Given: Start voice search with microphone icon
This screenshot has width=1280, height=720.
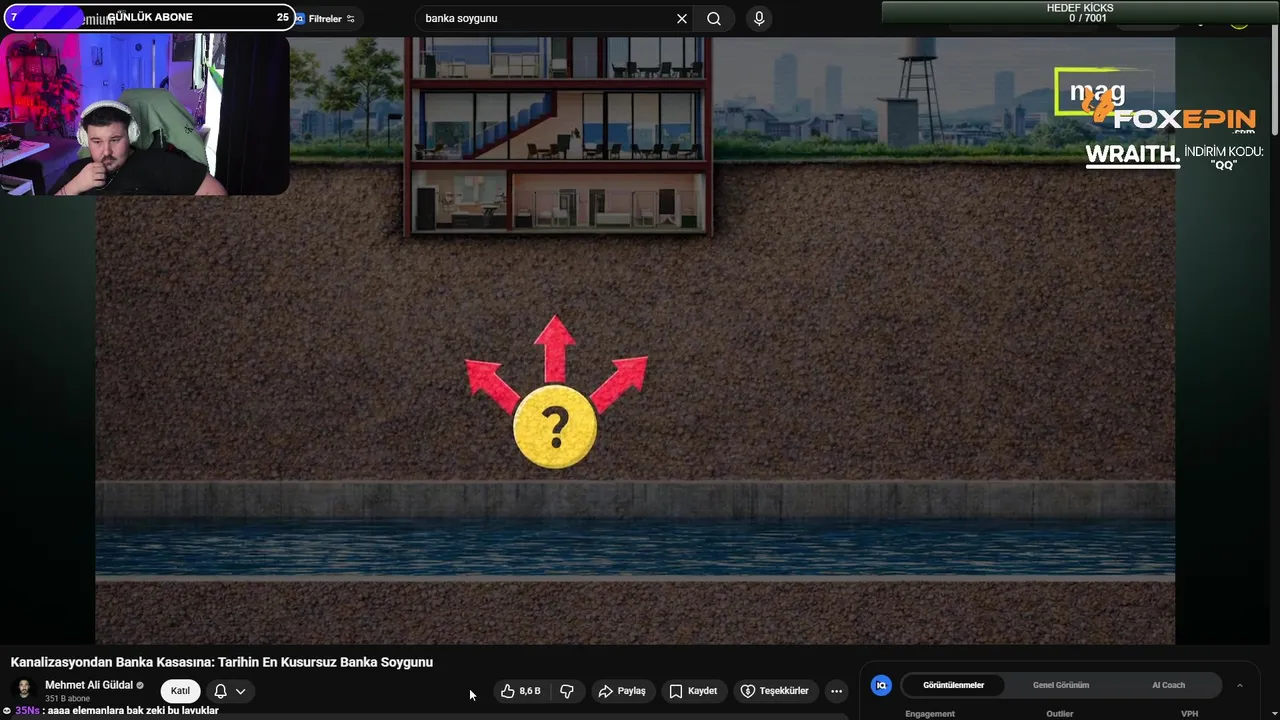Looking at the screenshot, I should [x=759, y=18].
